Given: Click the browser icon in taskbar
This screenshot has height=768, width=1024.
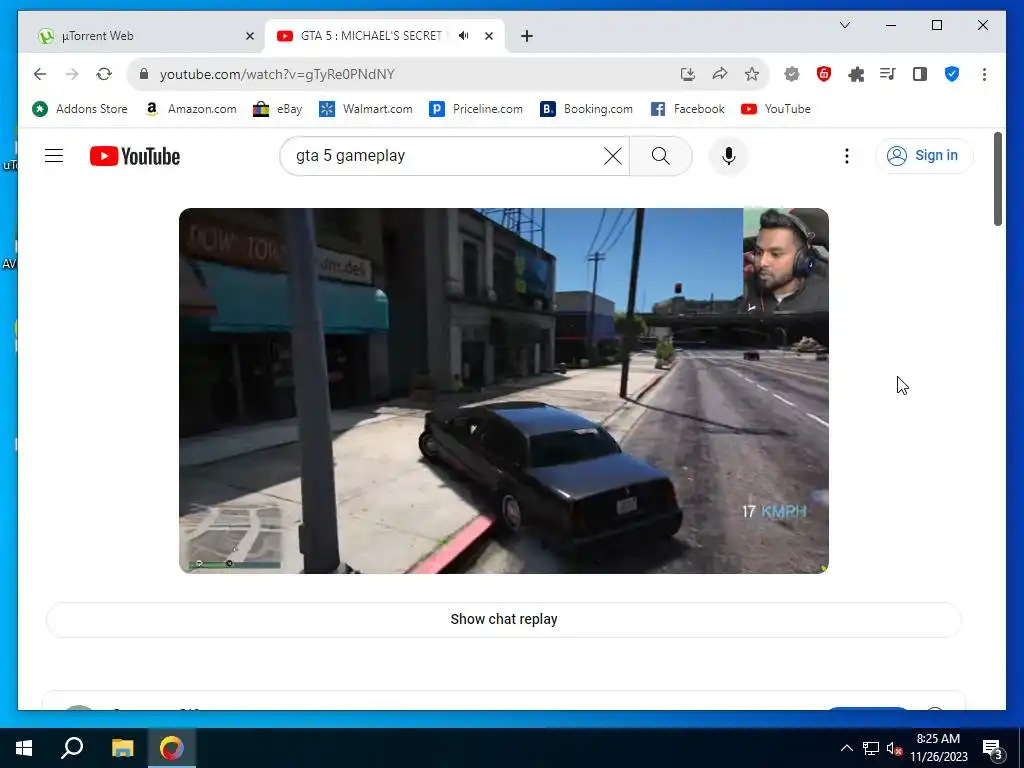Looking at the screenshot, I should (x=172, y=748).
